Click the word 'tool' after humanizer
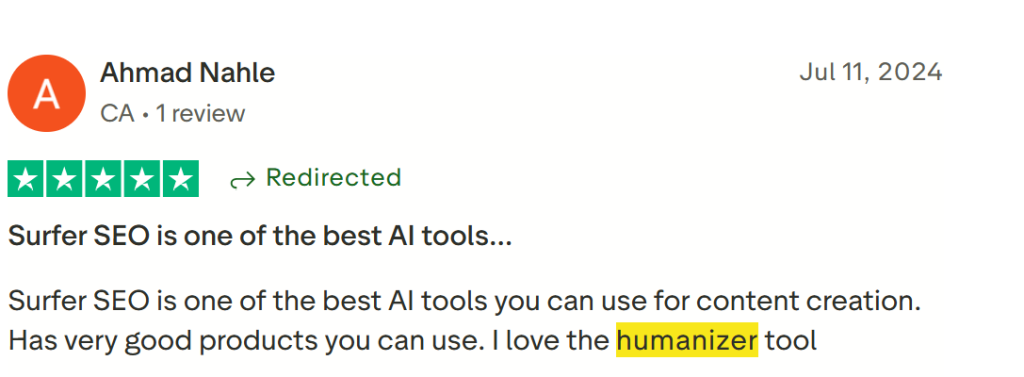This screenshot has width=1024, height=377. [x=791, y=340]
